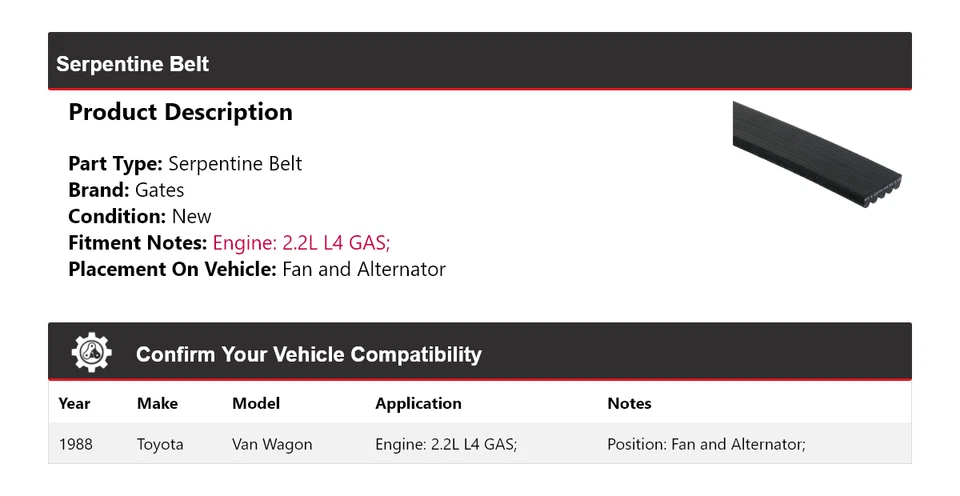Image resolution: width=960 pixels, height=496 pixels.
Task: Click the Confirm Your Vehicle Compatibility heading
Action: click(308, 354)
